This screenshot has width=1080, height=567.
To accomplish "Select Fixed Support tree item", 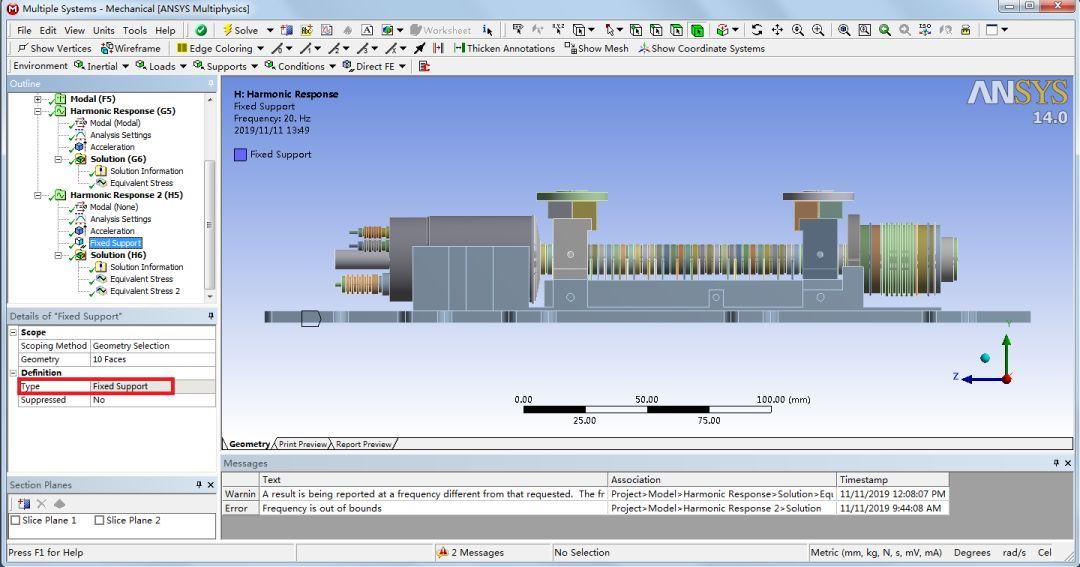I will (x=116, y=243).
